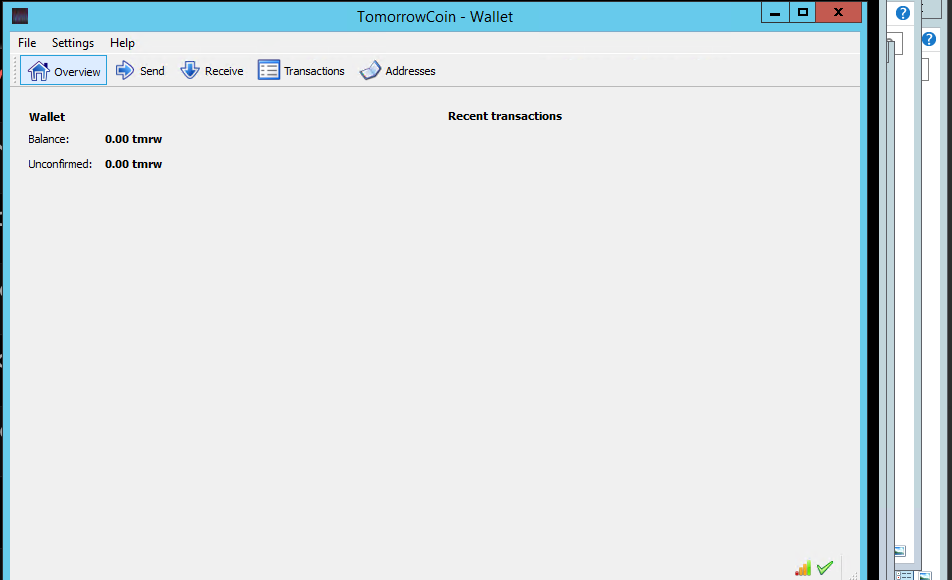Click the TomorrowCoin app icon in title bar
Image resolution: width=952 pixels, height=580 pixels.
[20, 16]
